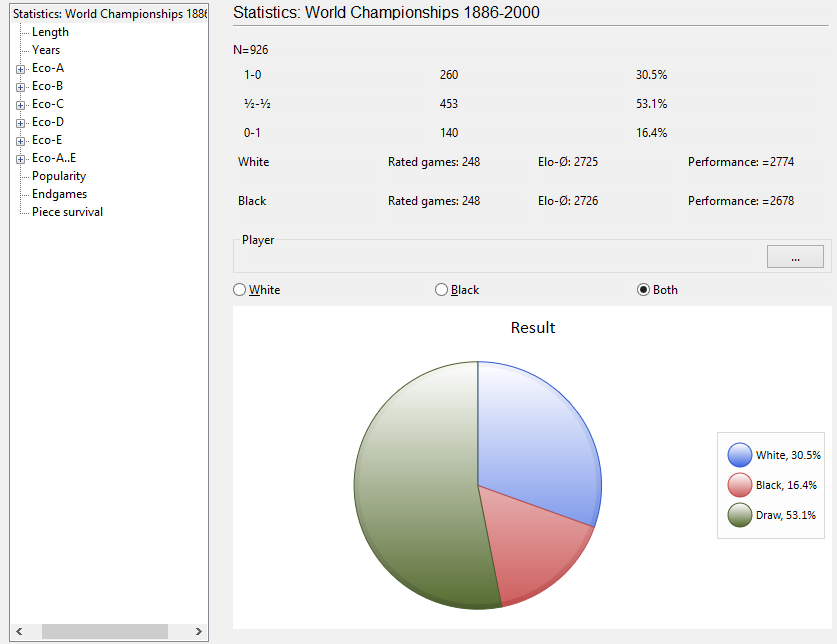The image size is (837, 644).
Task: Select the Both radio button
Action: [x=643, y=290]
